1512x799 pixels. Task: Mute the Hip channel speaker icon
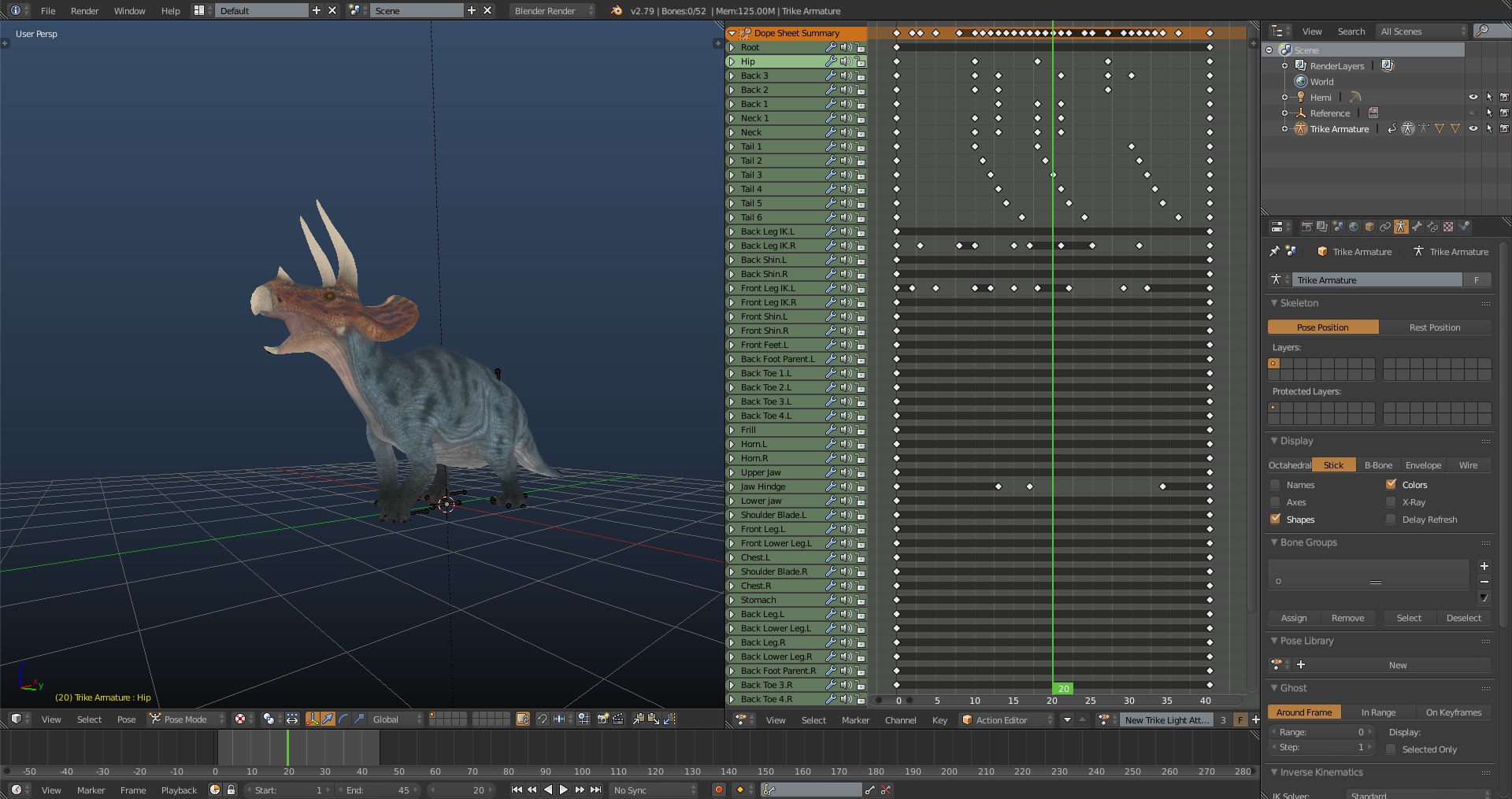point(846,61)
